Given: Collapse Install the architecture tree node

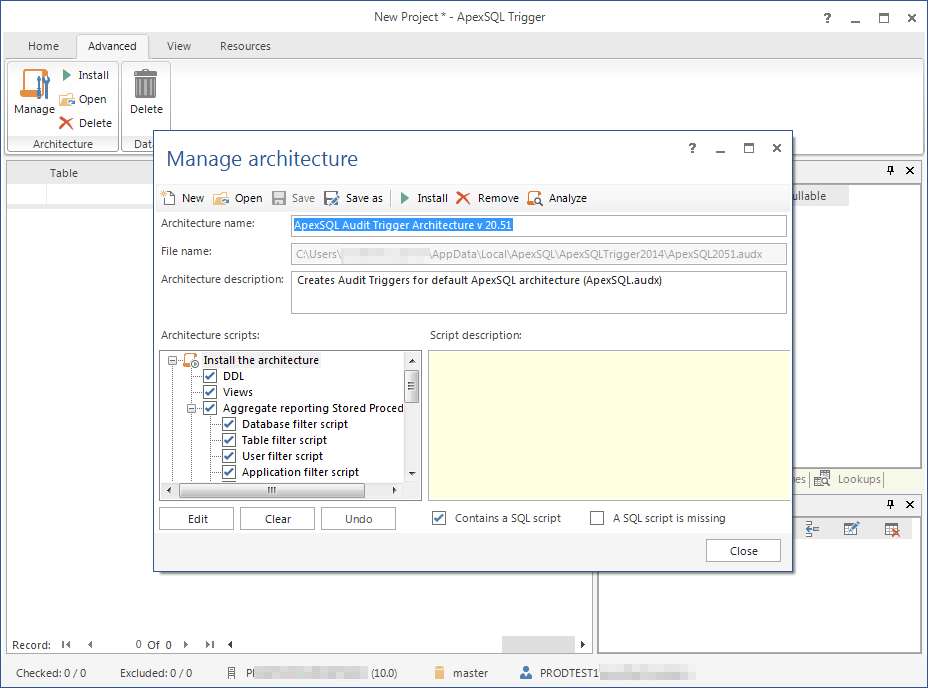Looking at the screenshot, I should (172, 360).
